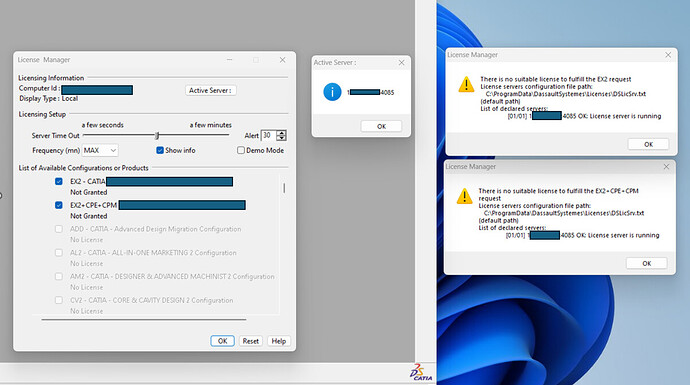Uncheck the EX2 - CATIA configuration checkbox
The width and height of the screenshot is (690, 385).
(x=59, y=181)
